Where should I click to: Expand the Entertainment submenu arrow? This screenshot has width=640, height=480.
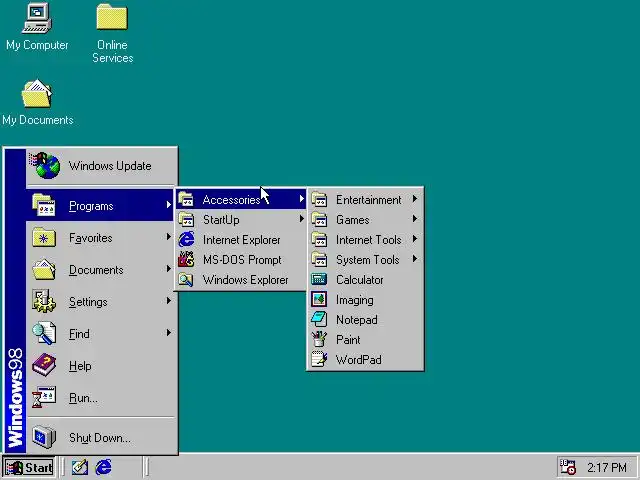point(415,199)
